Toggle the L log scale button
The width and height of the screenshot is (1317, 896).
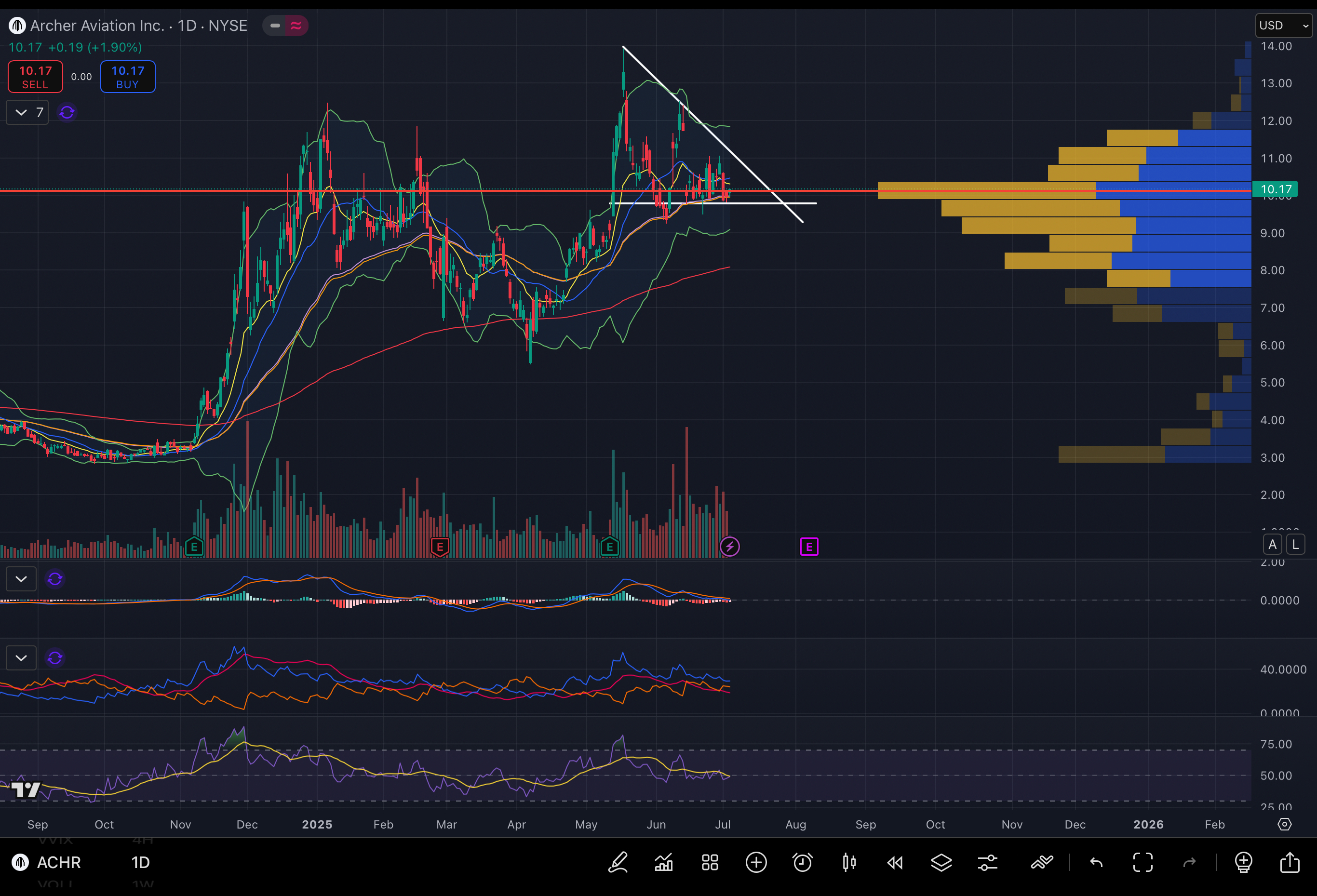pyautogui.click(x=1295, y=545)
